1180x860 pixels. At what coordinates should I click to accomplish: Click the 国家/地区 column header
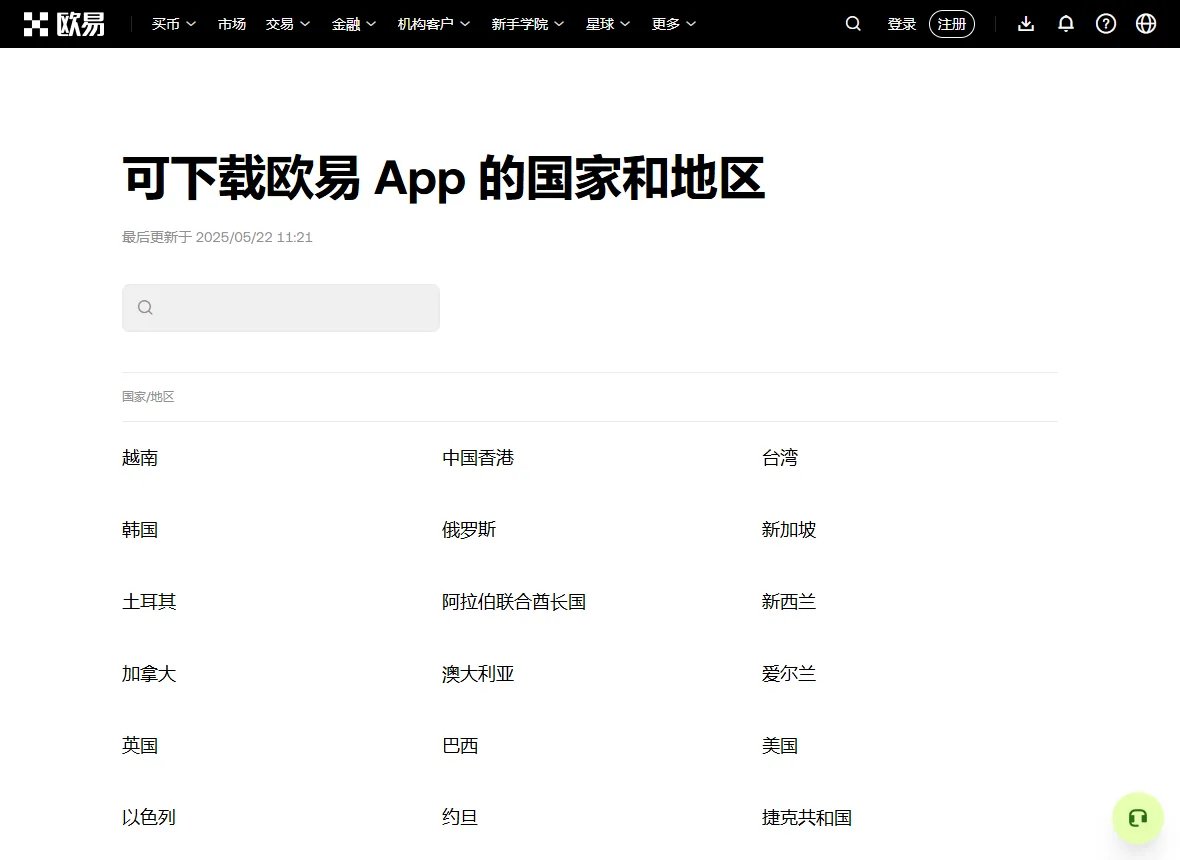(x=148, y=397)
